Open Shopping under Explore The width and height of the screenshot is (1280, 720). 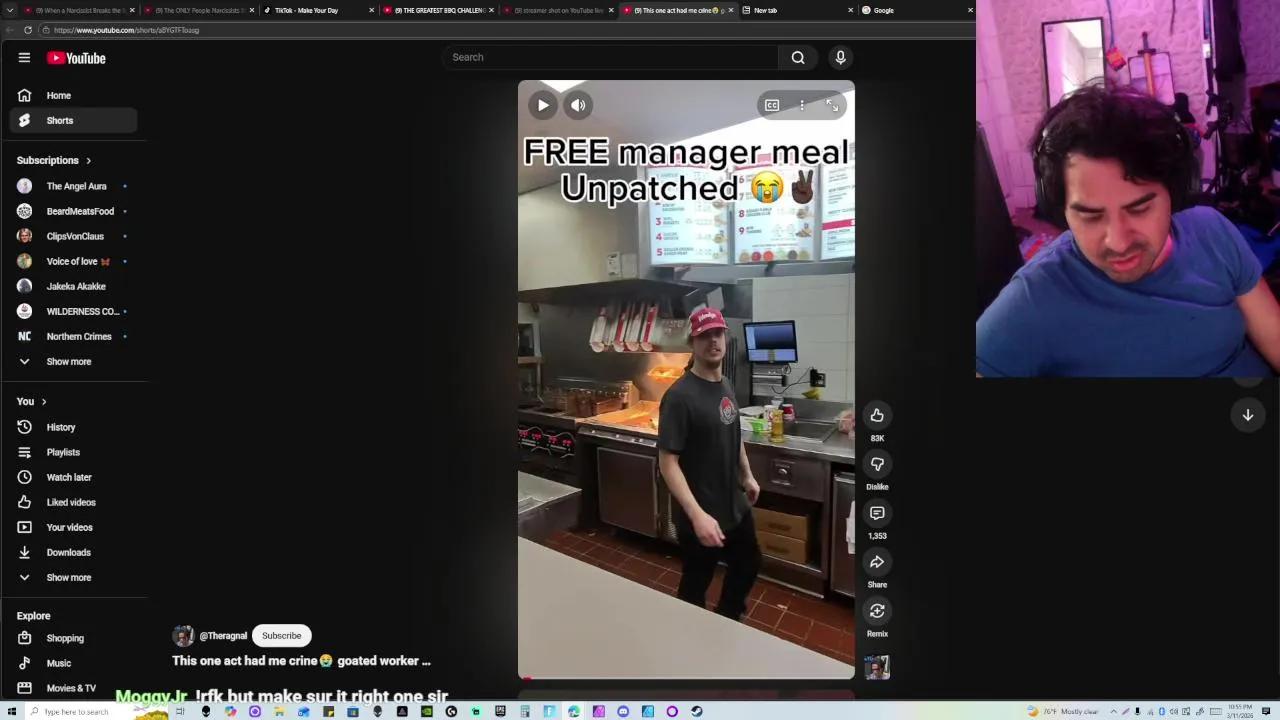click(73, 638)
